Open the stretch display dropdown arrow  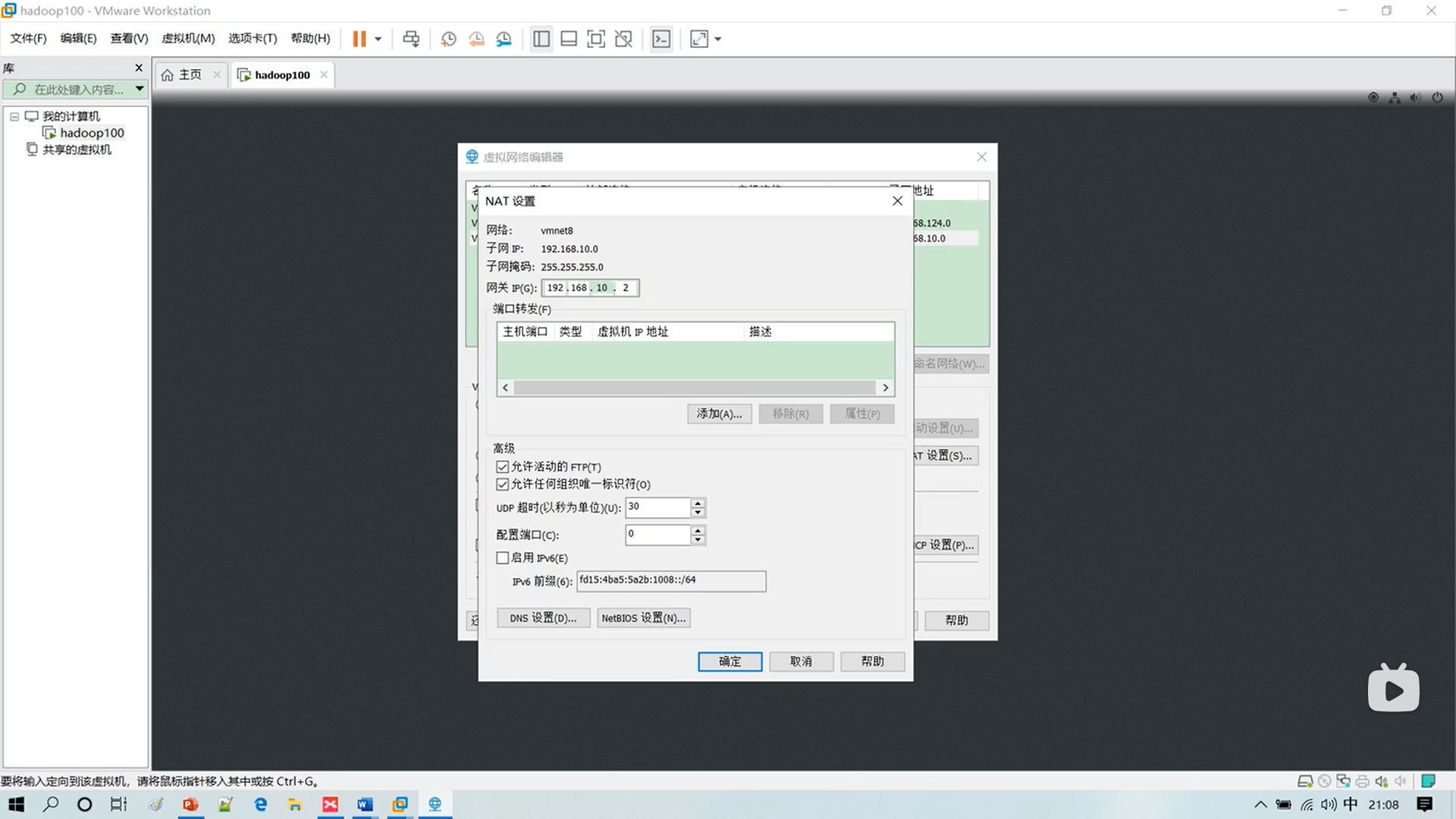(x=717, y=39)
